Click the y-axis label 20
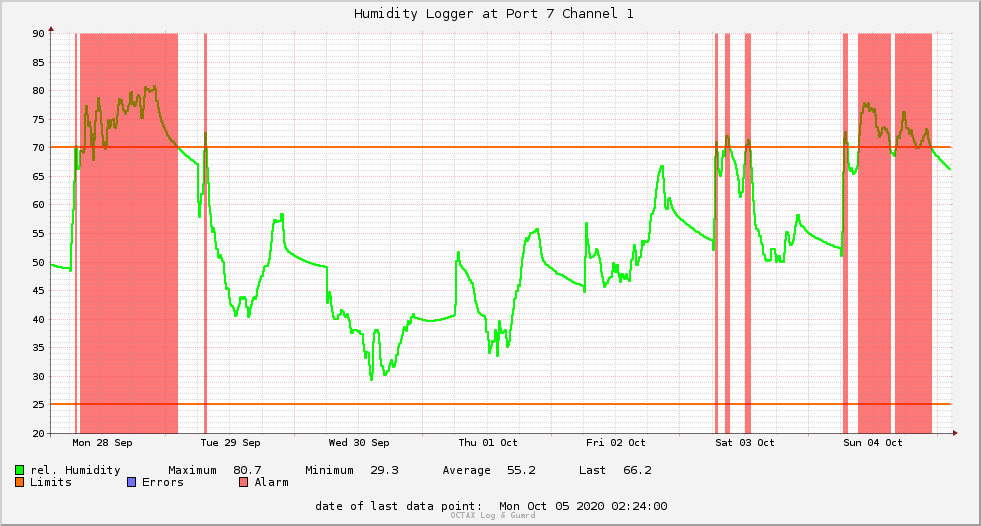 coord(39,433)
